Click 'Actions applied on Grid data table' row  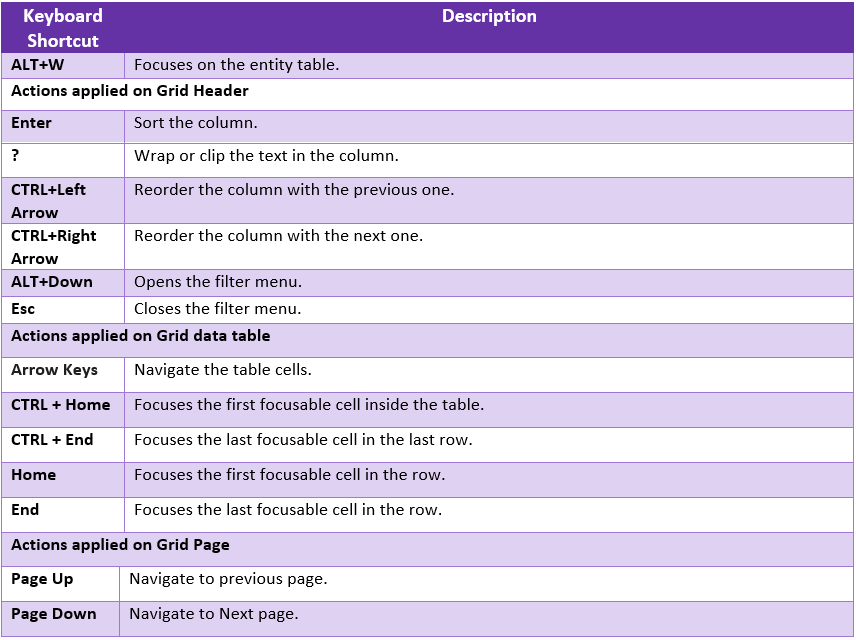point(141,336)
